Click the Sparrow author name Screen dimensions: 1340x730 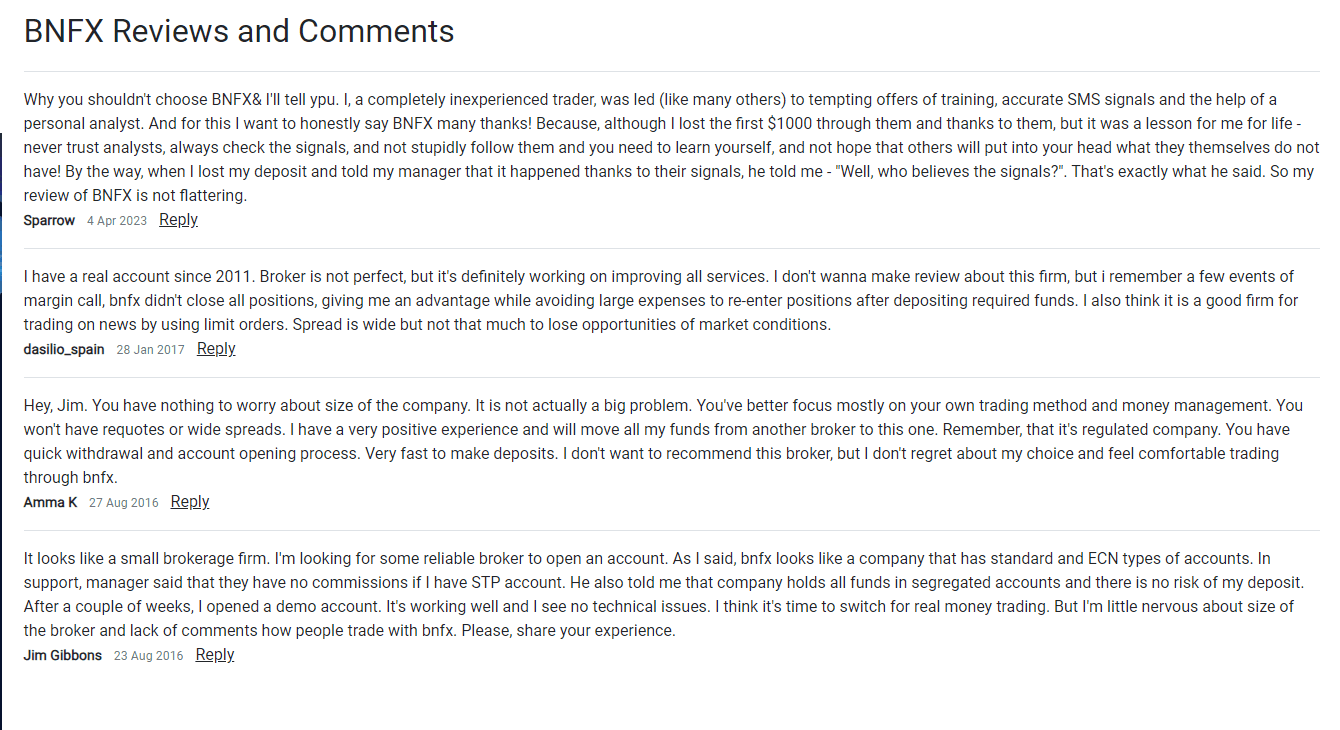pos(49,221)
